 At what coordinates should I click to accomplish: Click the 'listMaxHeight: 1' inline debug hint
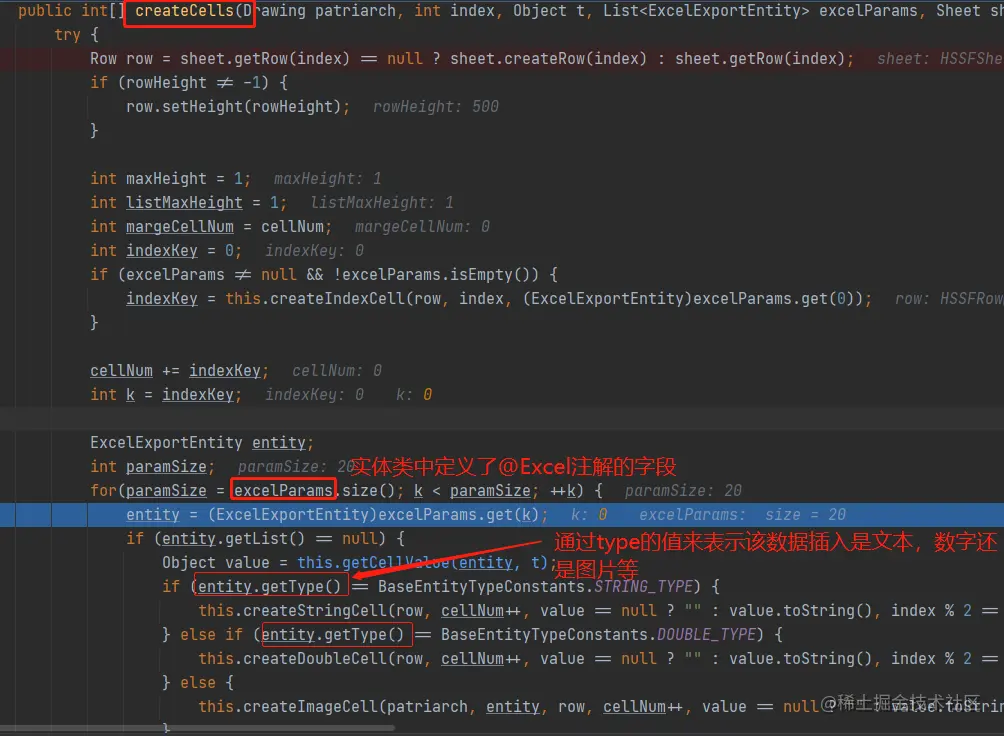[382, 203]
